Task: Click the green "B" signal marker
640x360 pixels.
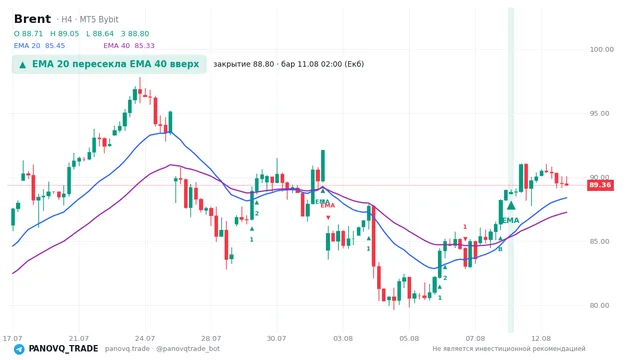Action: (x=500, y=249)
